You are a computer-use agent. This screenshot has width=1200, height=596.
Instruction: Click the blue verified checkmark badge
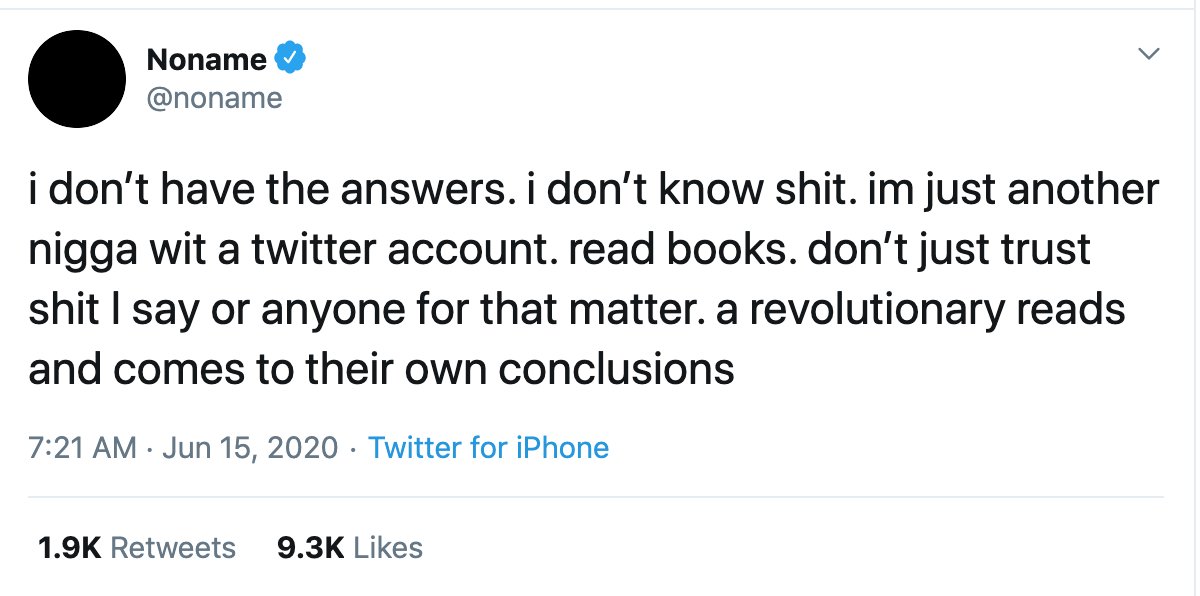(x=289, y=59)
